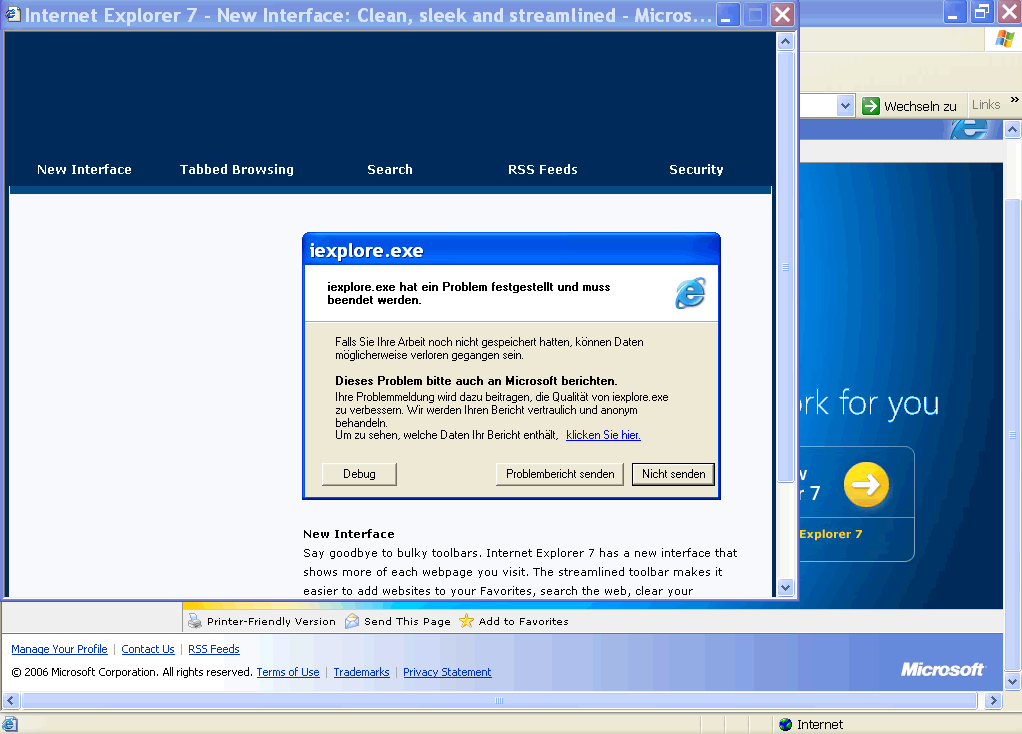The height and width of the screenshot is (734, 1022).
Task: Click the Internet zone globe icon in status bar
Action: click(785, 724)
